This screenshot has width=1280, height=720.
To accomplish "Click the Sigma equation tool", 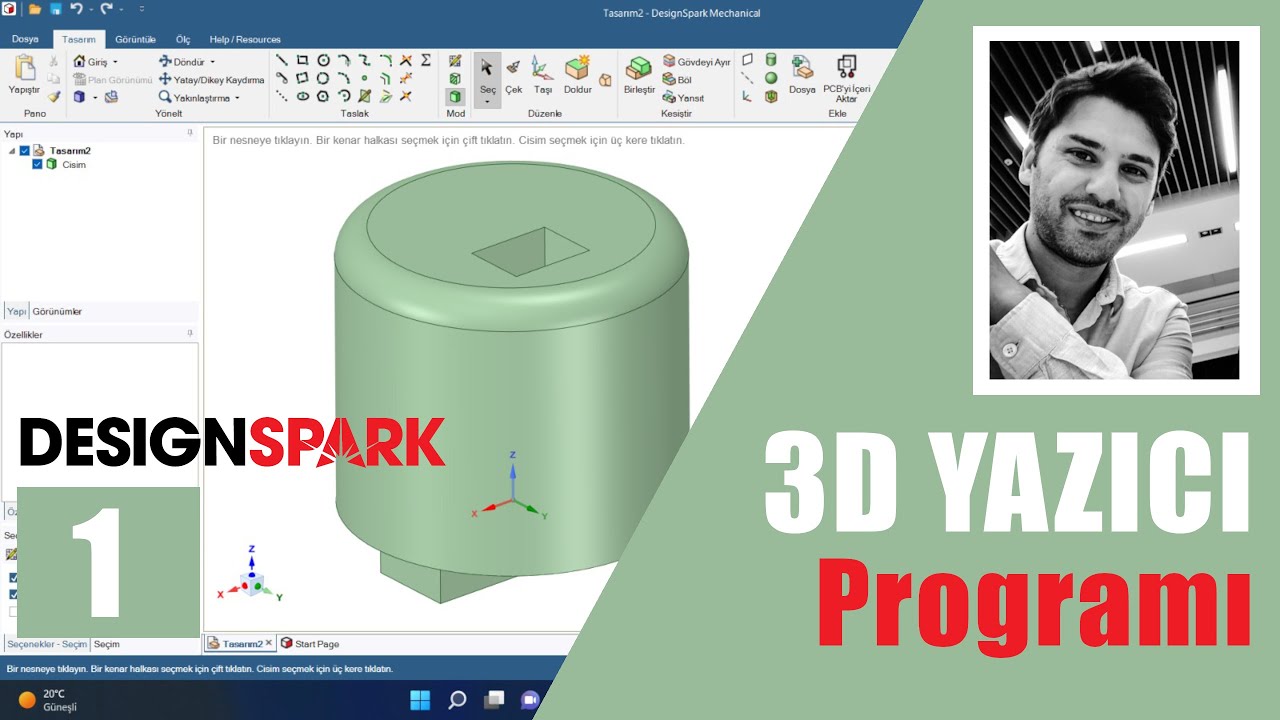I will pyautogui.click(x=427, y=60).
